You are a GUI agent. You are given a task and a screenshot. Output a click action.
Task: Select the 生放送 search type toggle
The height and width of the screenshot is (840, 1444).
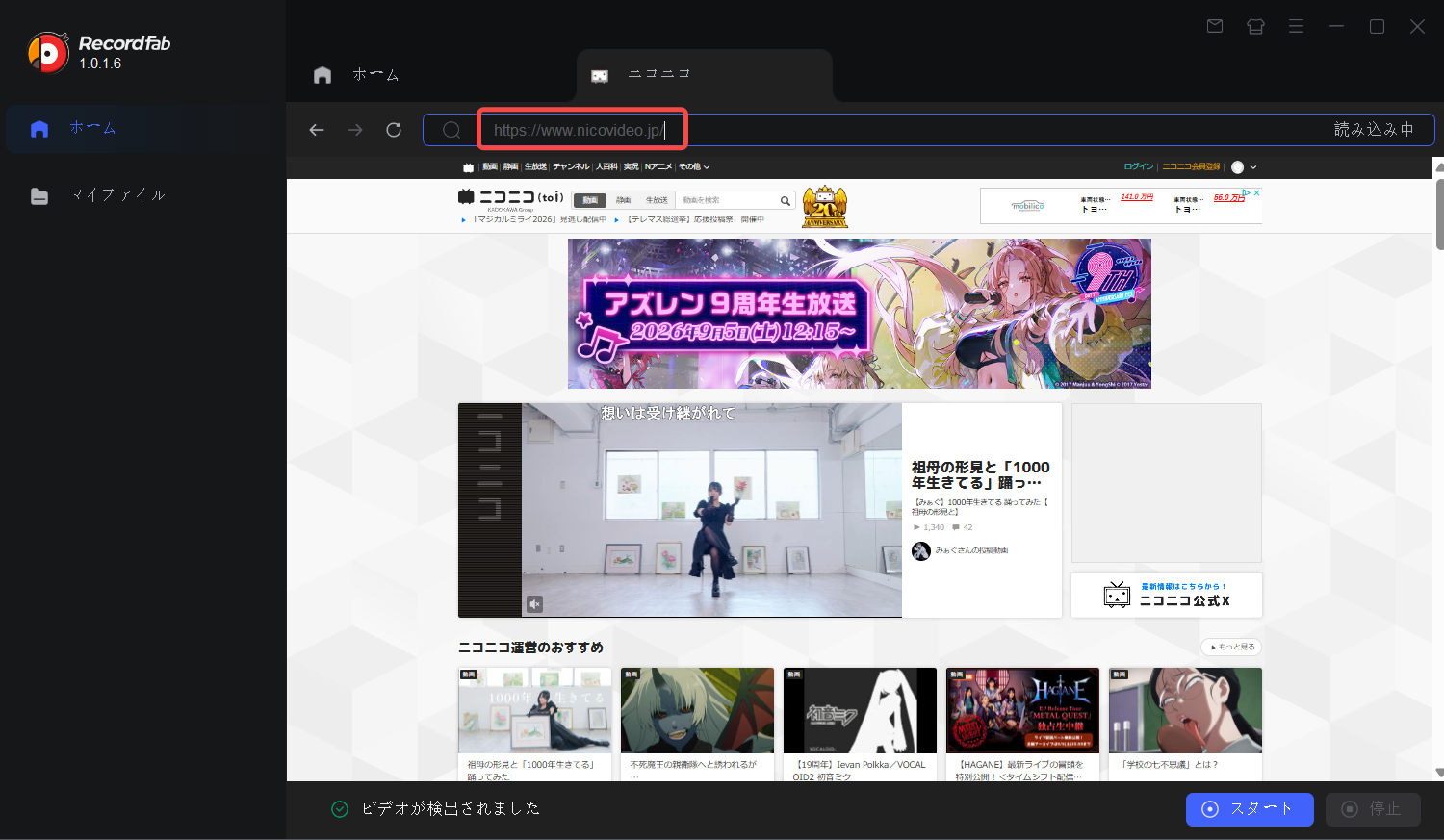pyautogui.click(x=657, y=200)
